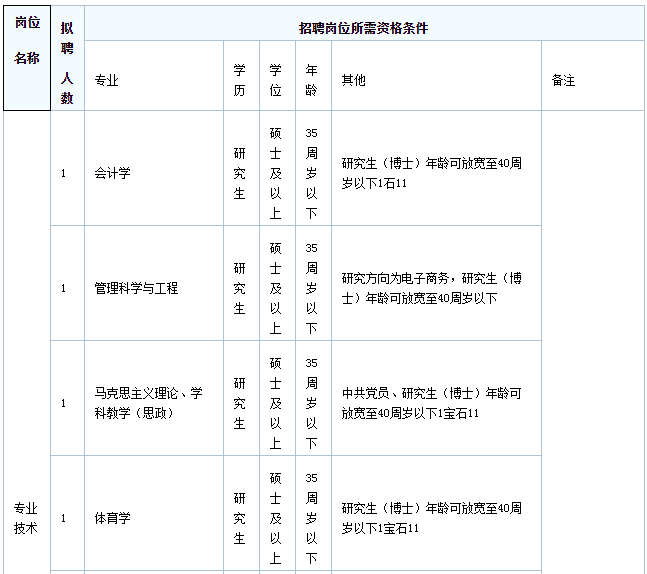
Task: Select the 备注 column header
Action: (x=564, y=80)
